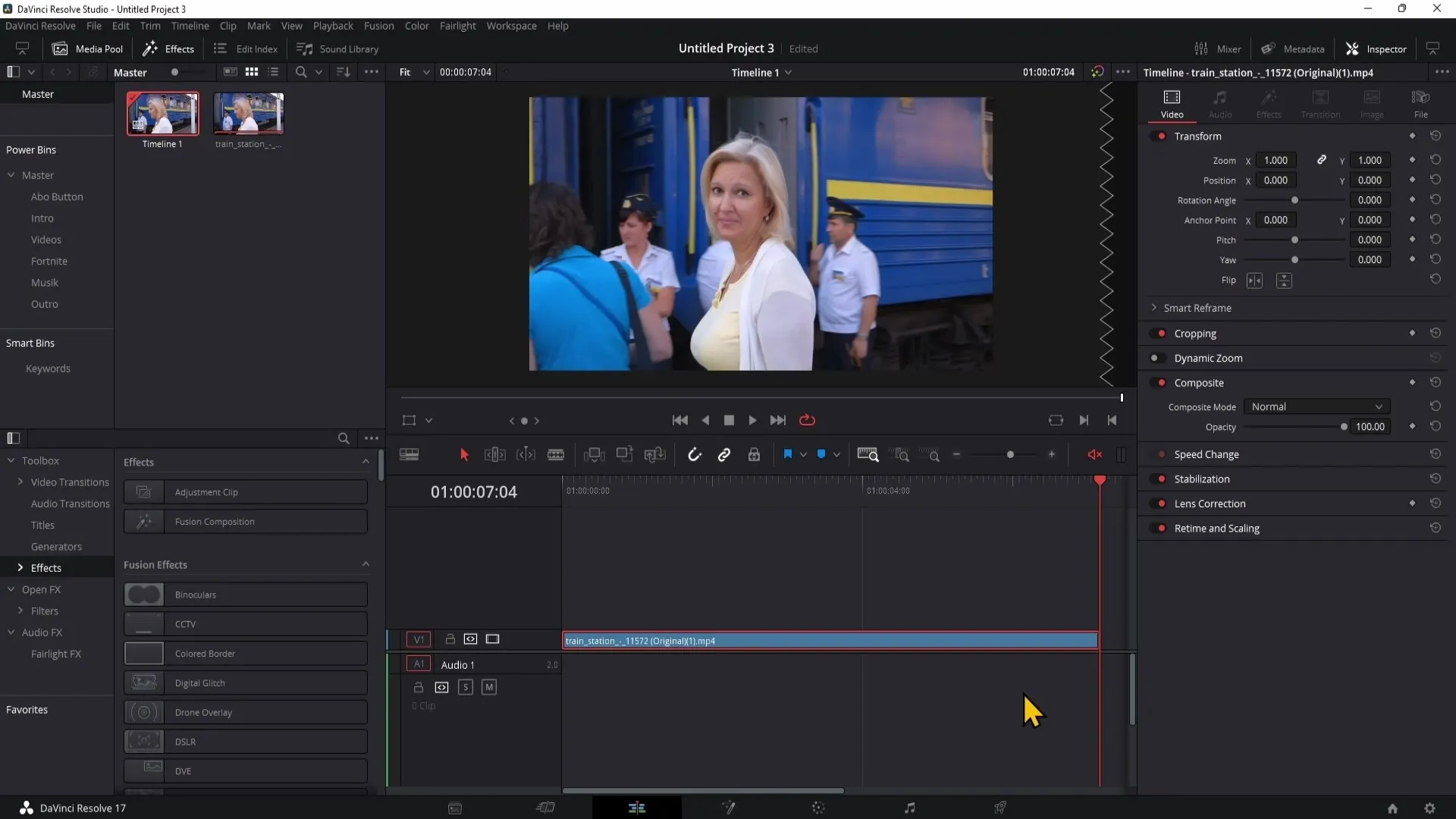Open the Fusion menu item
This screenshot has height=819, width=1456.
pyautogui.click(x=378, y=25)
